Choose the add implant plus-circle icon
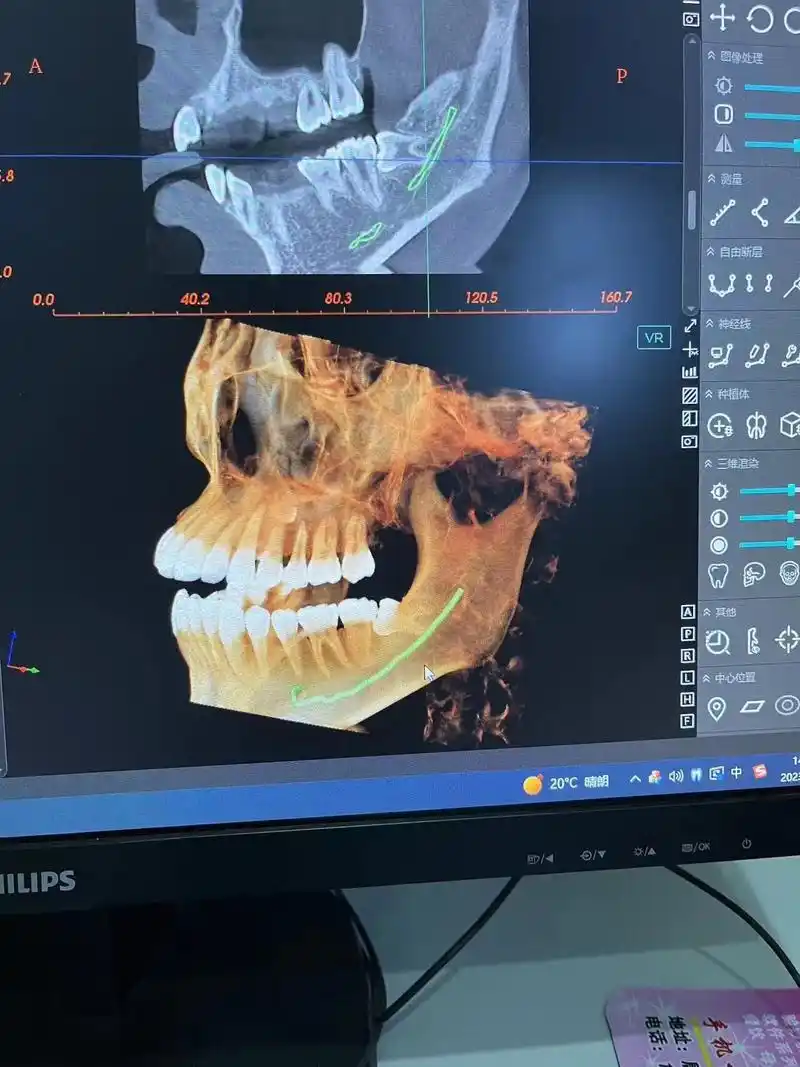800x1067 pixels. 720,425
